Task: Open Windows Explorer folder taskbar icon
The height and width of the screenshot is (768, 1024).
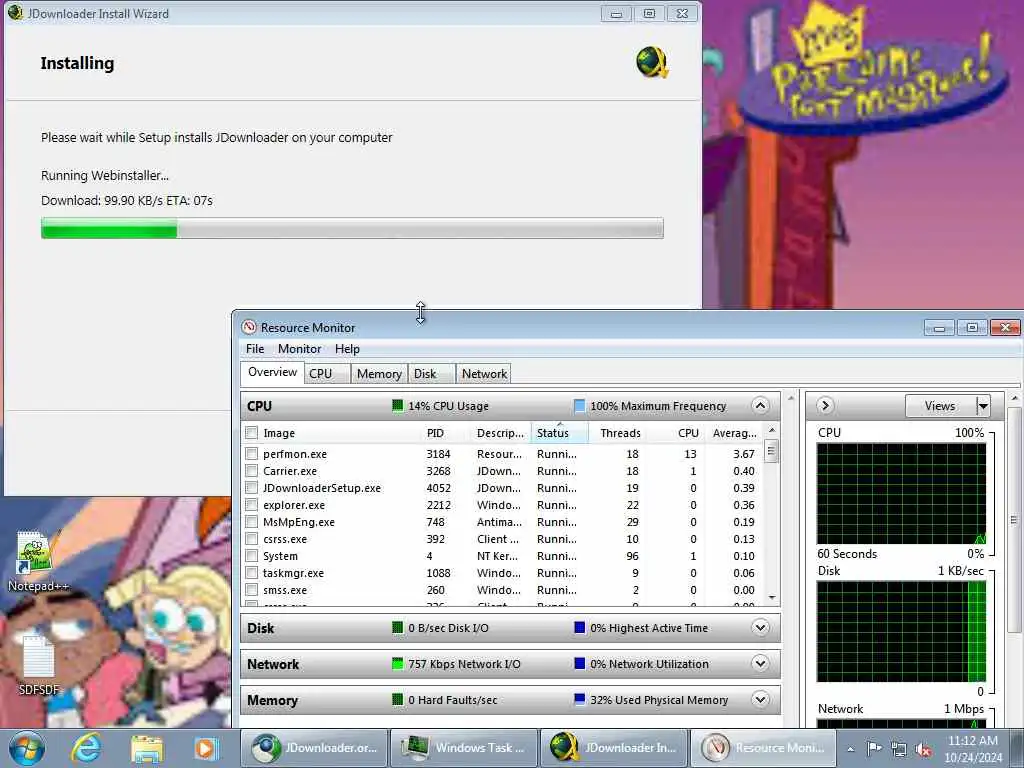Action: tap(146, 748)
